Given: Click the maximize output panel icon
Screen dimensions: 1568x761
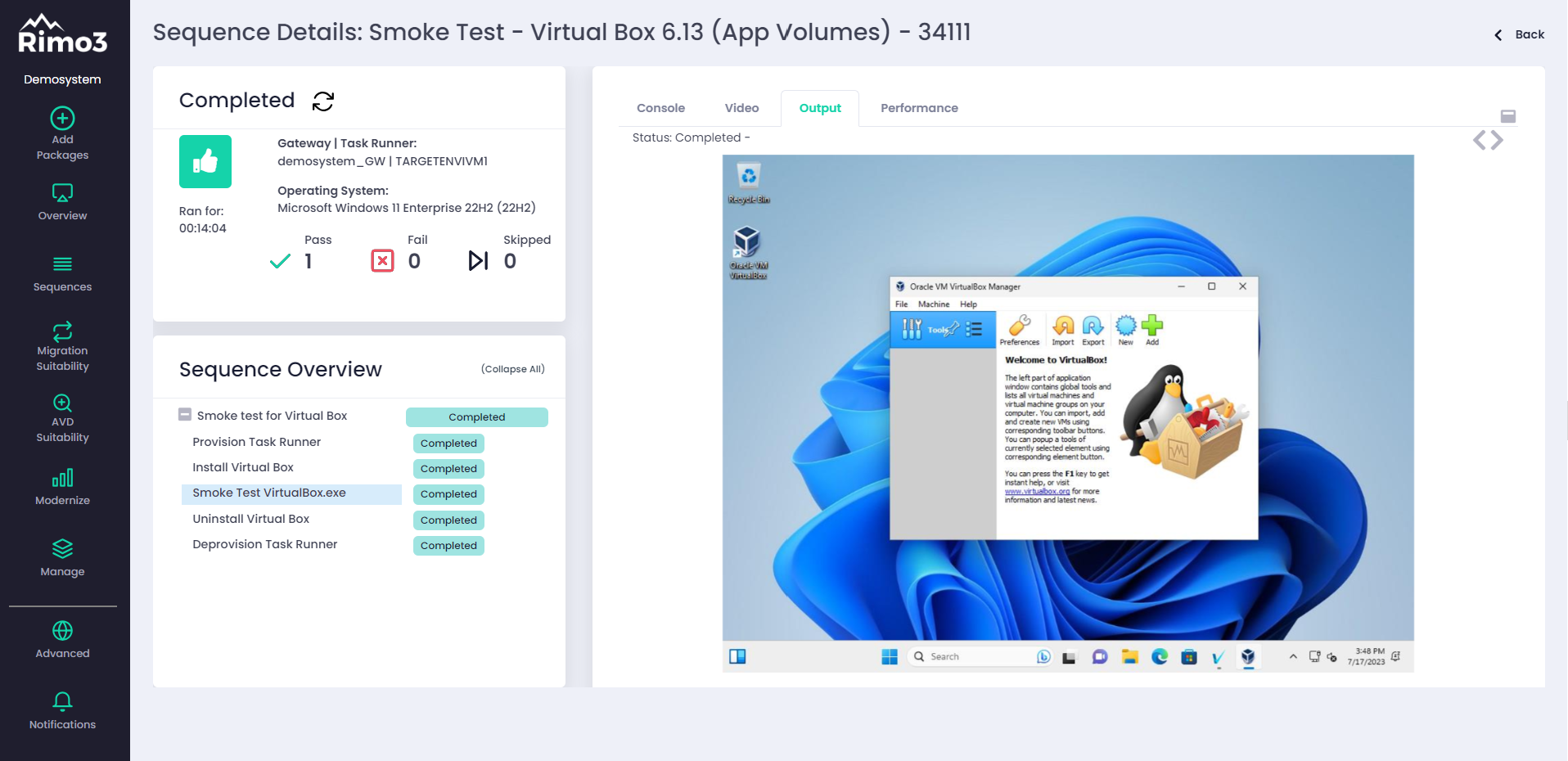Looking at the screenshot, I should point(1508,116).
